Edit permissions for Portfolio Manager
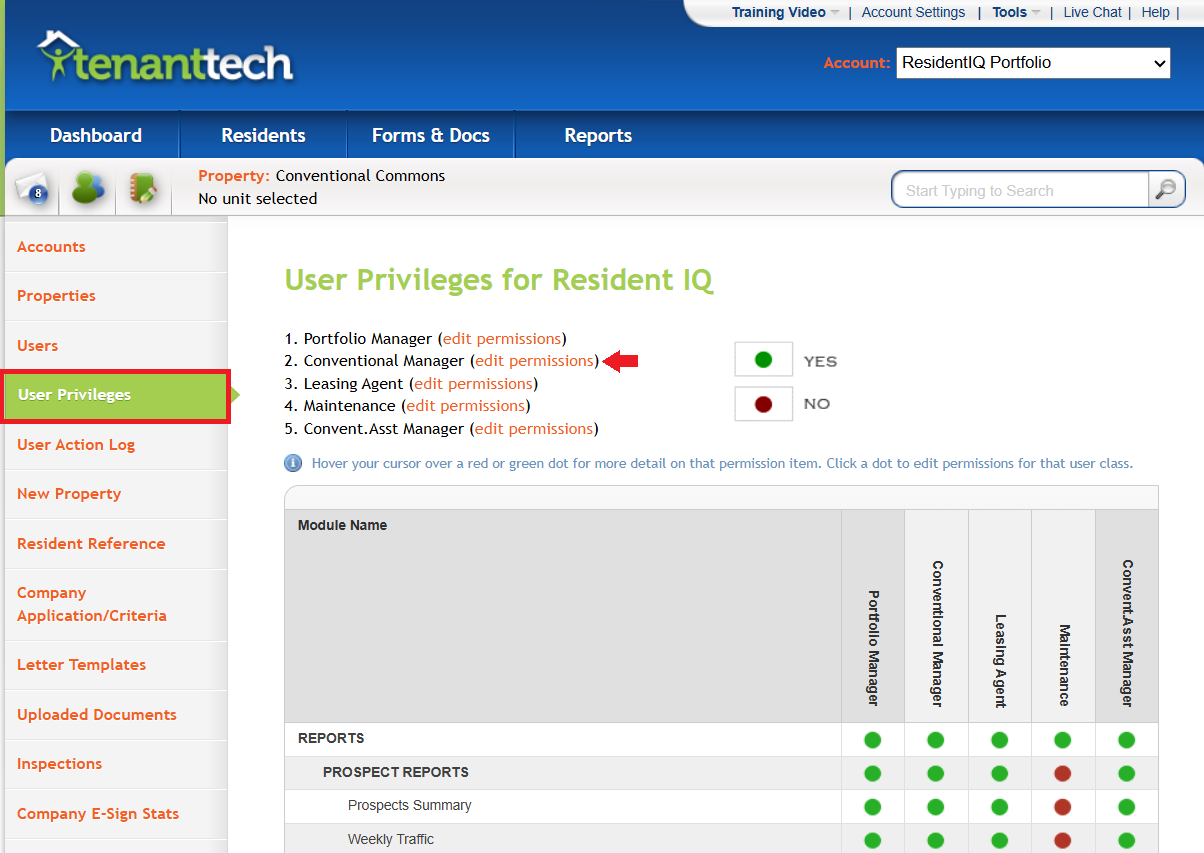The image size is (1204, 853). [502, 339]
